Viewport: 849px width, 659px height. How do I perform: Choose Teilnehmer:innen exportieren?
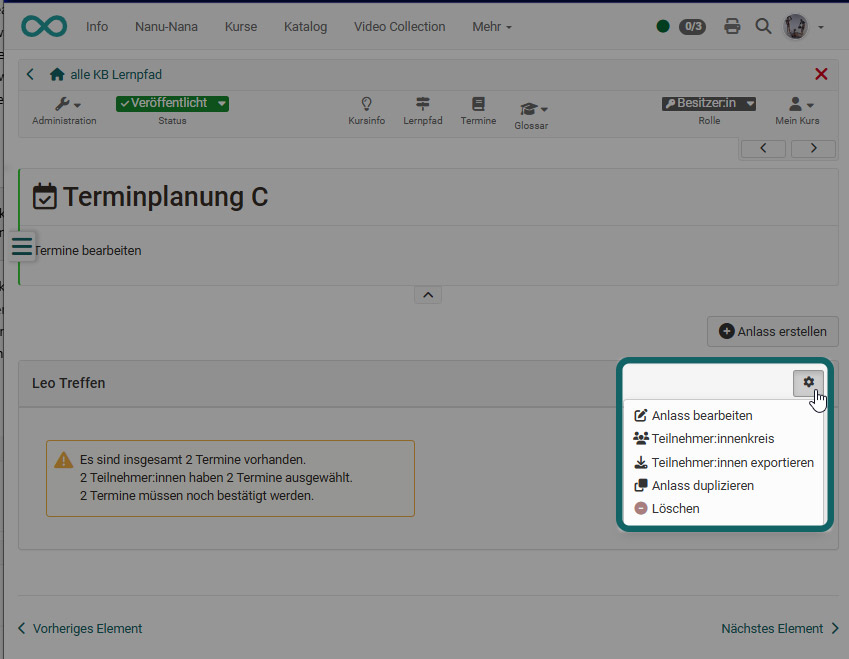(724, 462)
